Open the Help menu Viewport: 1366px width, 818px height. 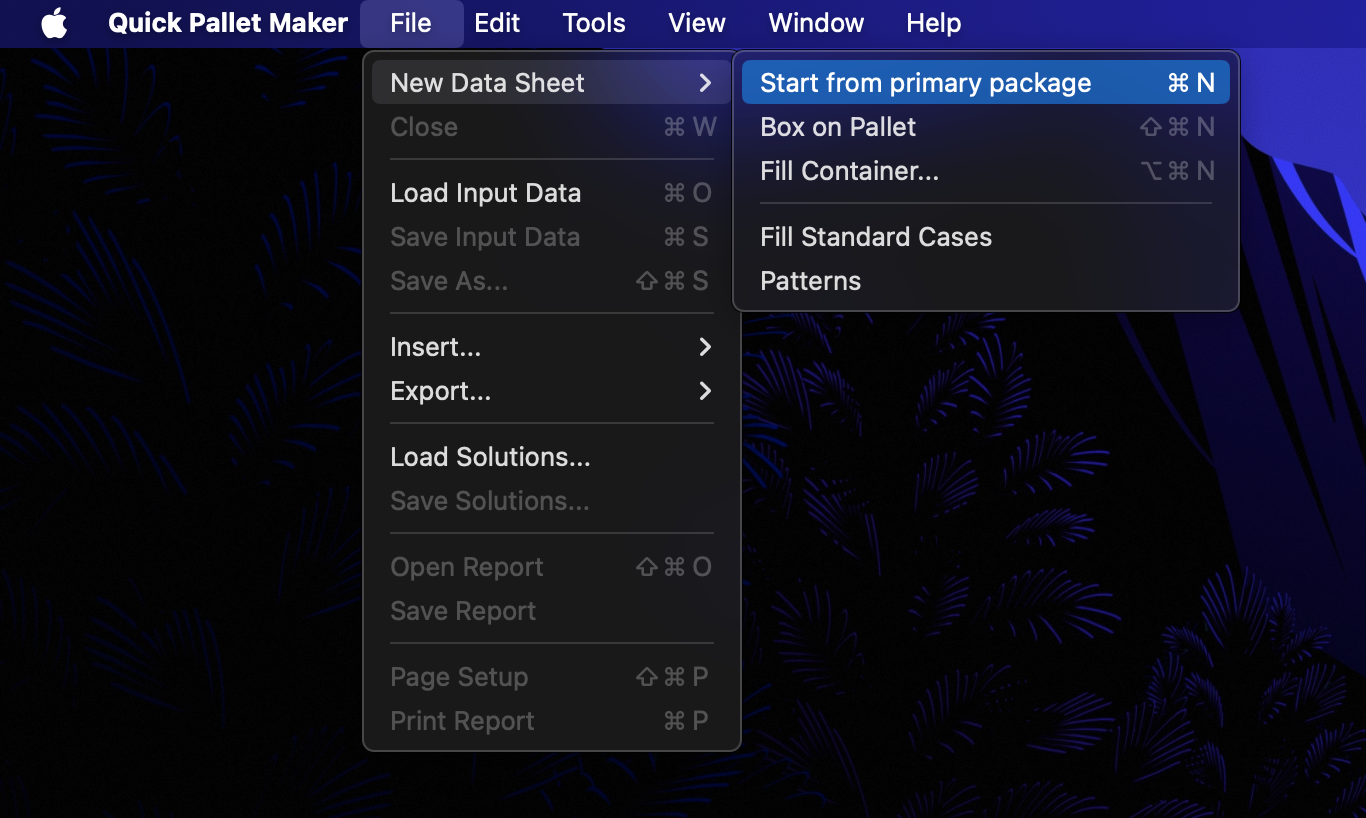click(934, 23)
